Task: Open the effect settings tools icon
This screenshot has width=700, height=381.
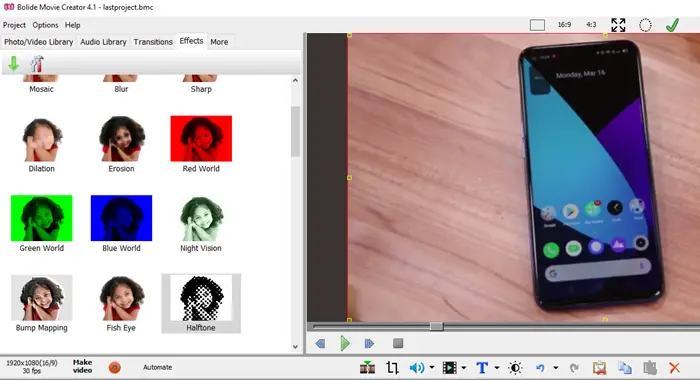Action: 37,64
